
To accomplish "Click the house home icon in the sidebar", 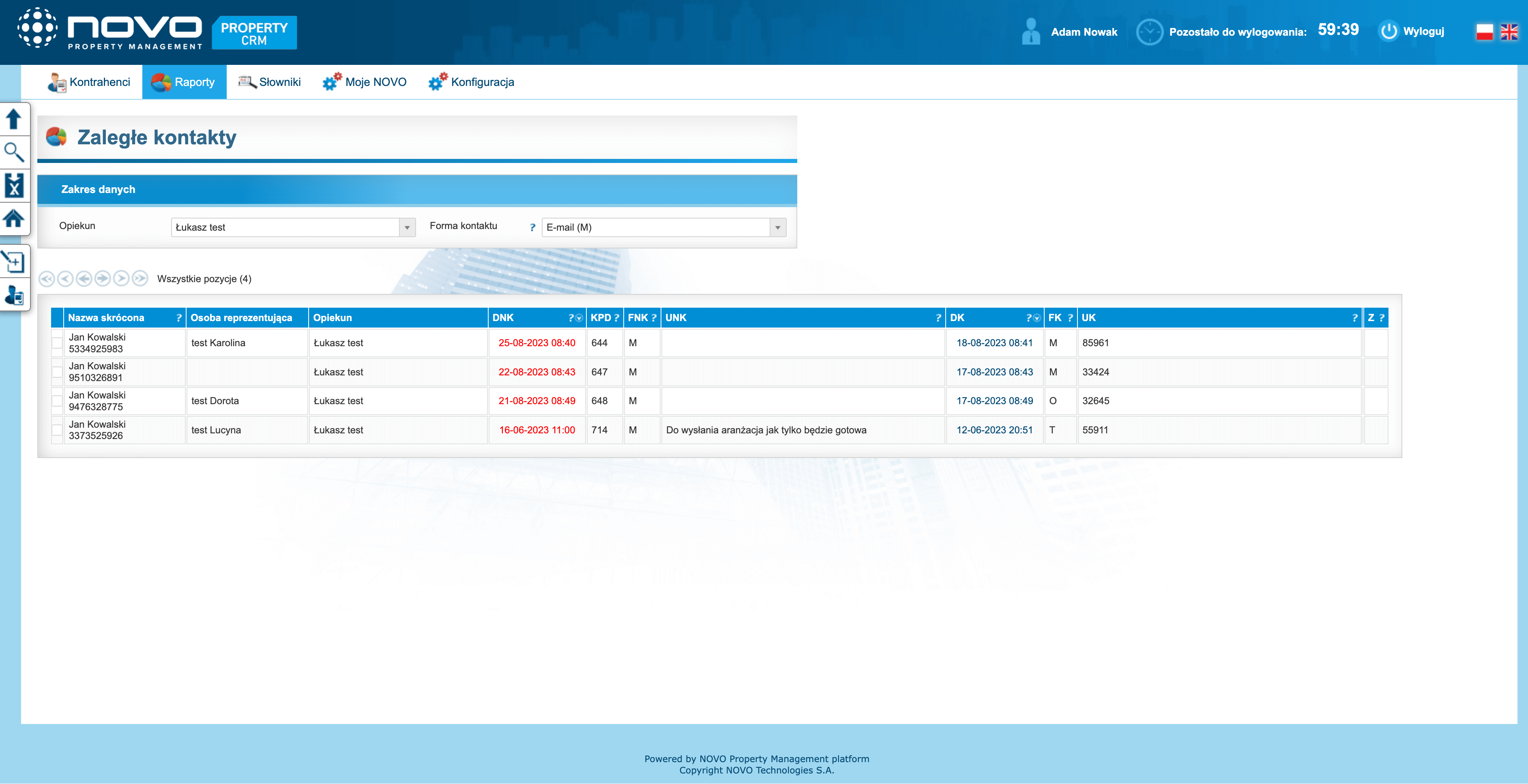I will point(14,219).
